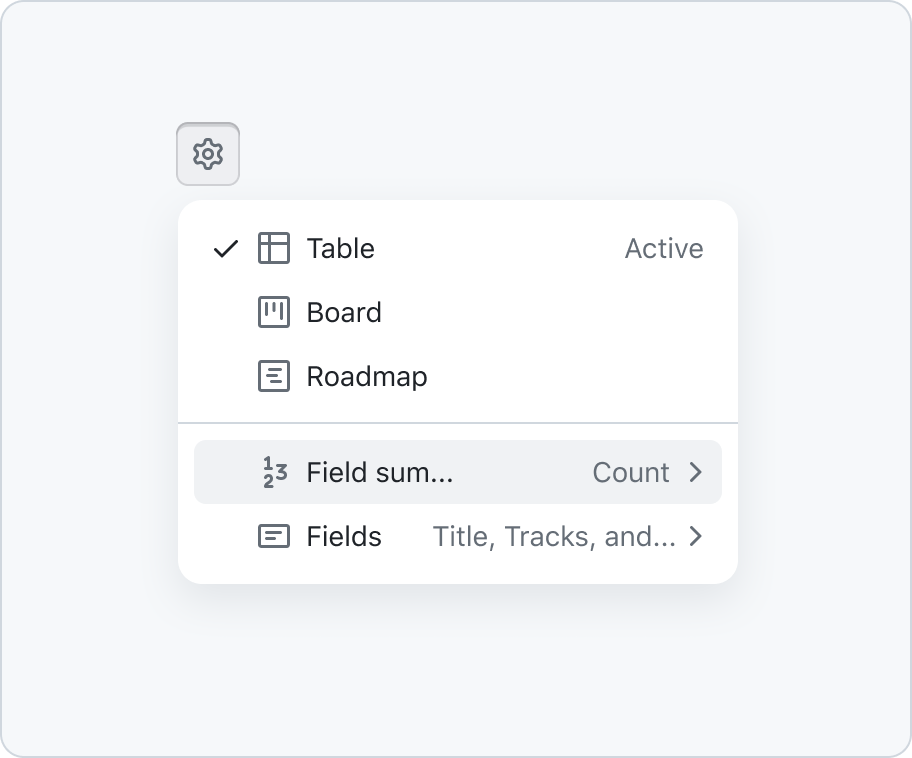Image resolution: width=912 pixels, height=758 pixels.
Task: Click the Title, Tracks, and... text
Action: point(554,536)
